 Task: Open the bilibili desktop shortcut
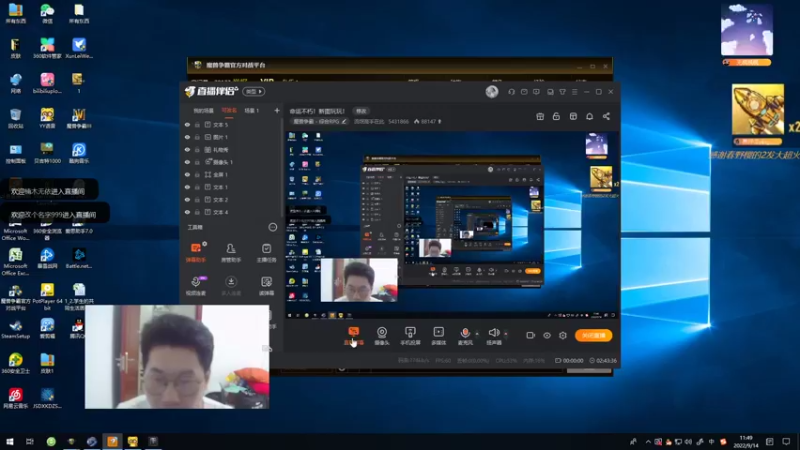coord(47,83)
